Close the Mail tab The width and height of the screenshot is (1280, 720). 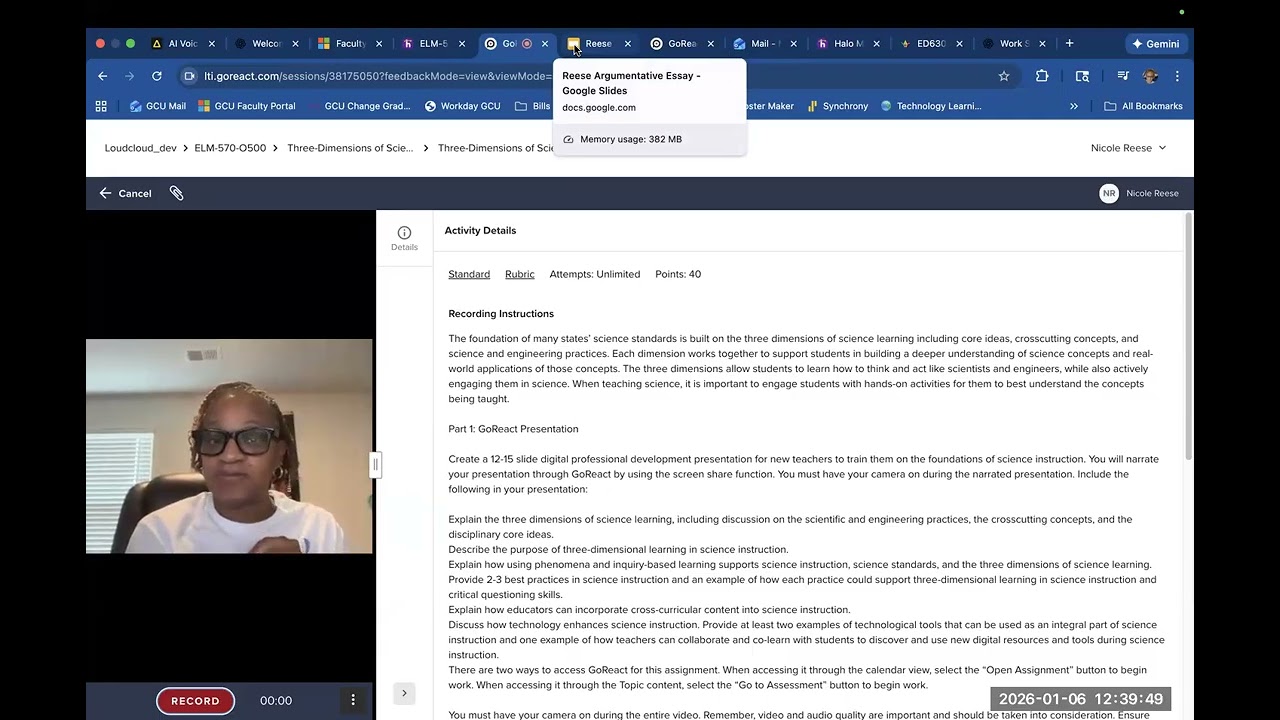coord(793,44)
